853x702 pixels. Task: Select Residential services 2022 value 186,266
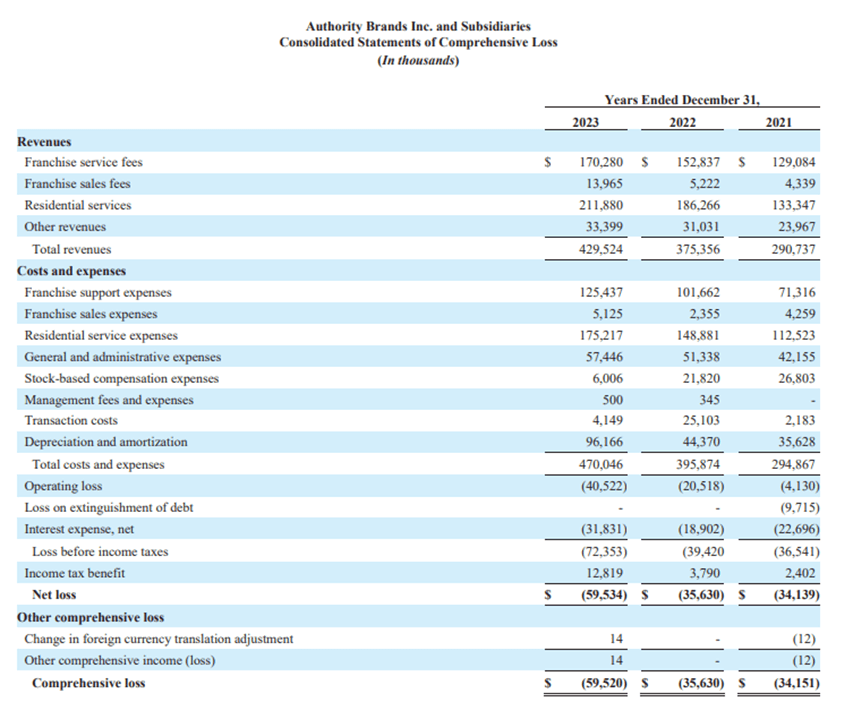(698, 205)
